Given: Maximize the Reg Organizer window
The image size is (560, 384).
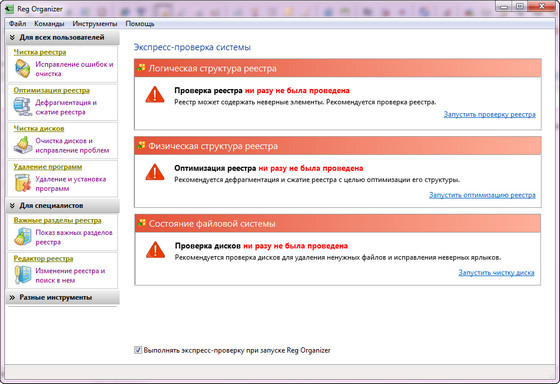Looking at the screenshot, I should tap(520, 6).
